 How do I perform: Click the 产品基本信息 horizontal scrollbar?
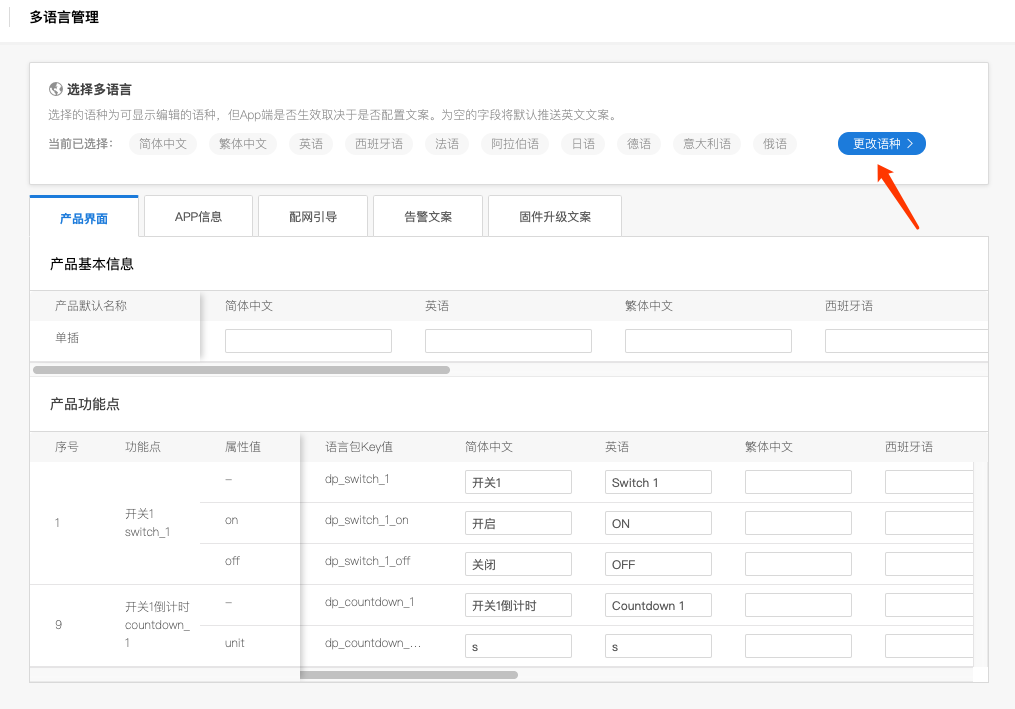241,370
